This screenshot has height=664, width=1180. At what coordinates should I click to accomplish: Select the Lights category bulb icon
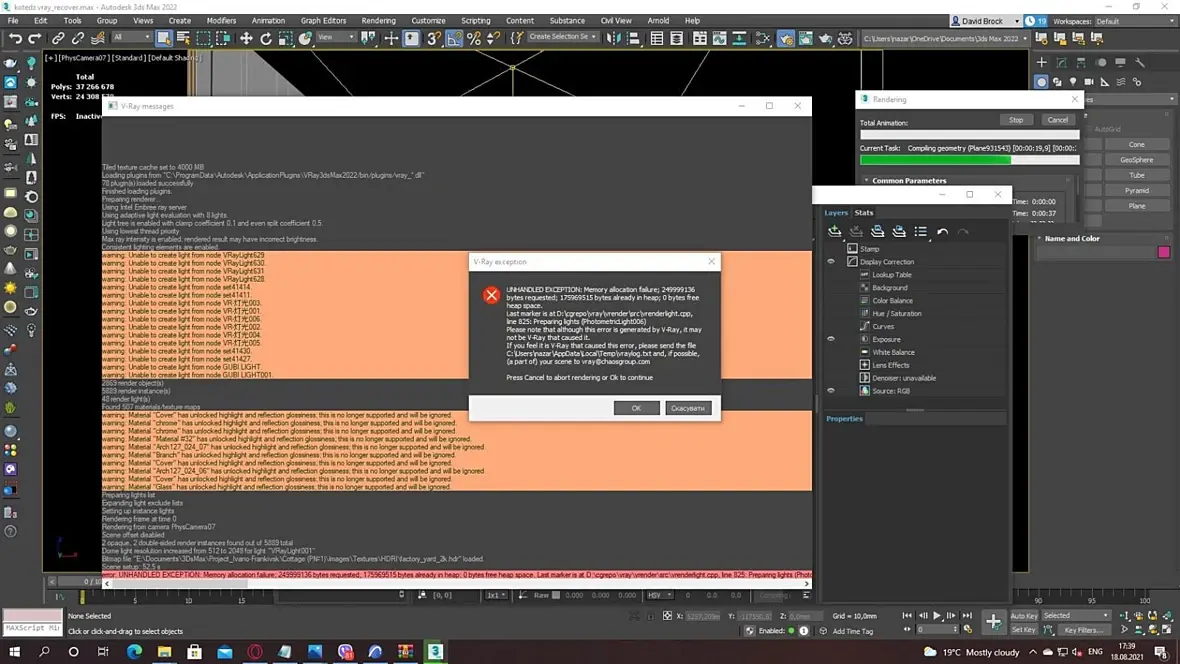pos(1073,82)
